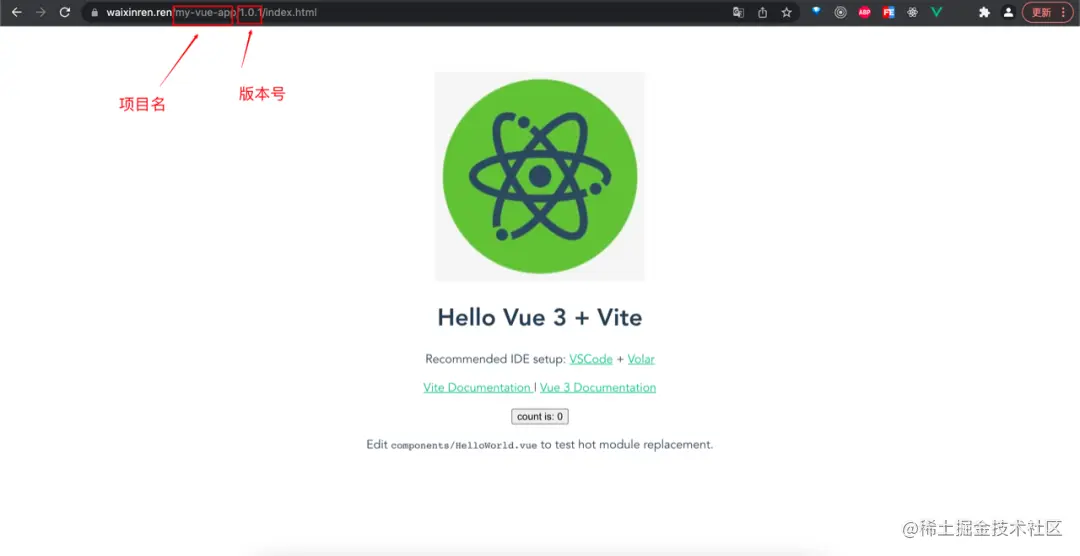The image size is (1080, 556).
Task: Go forward to the next page
Action: coord(41,12)
